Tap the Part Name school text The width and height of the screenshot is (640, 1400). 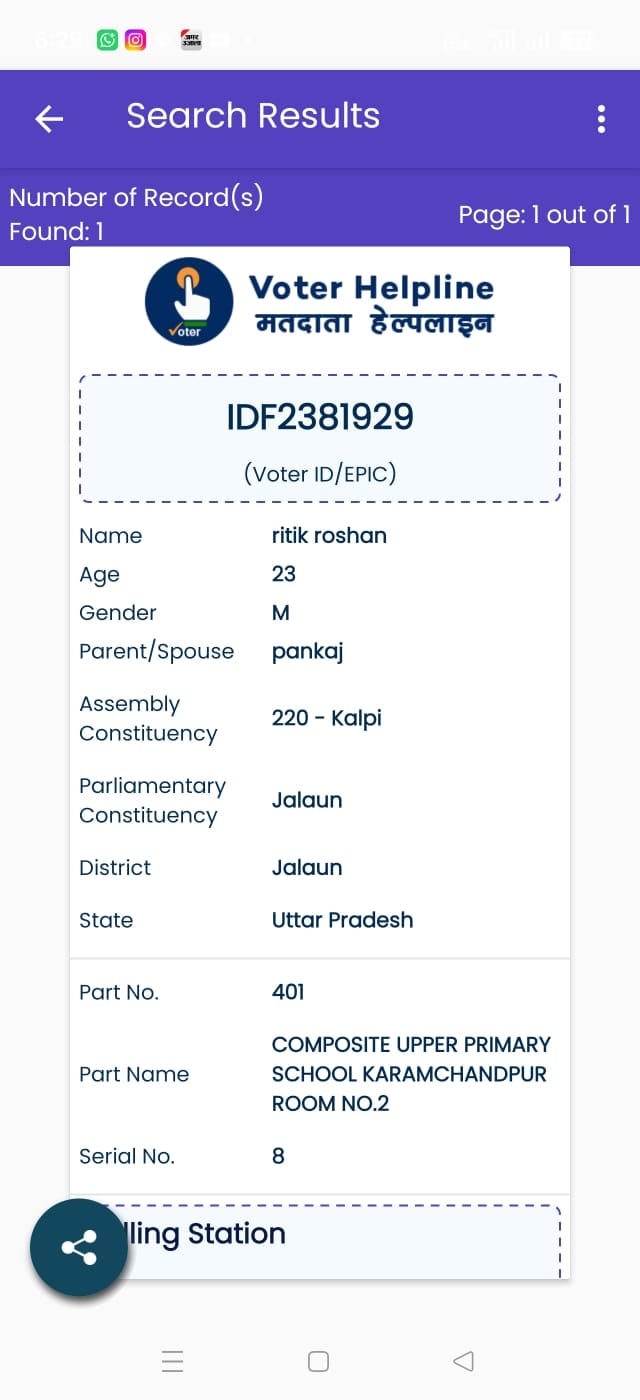411,1074
